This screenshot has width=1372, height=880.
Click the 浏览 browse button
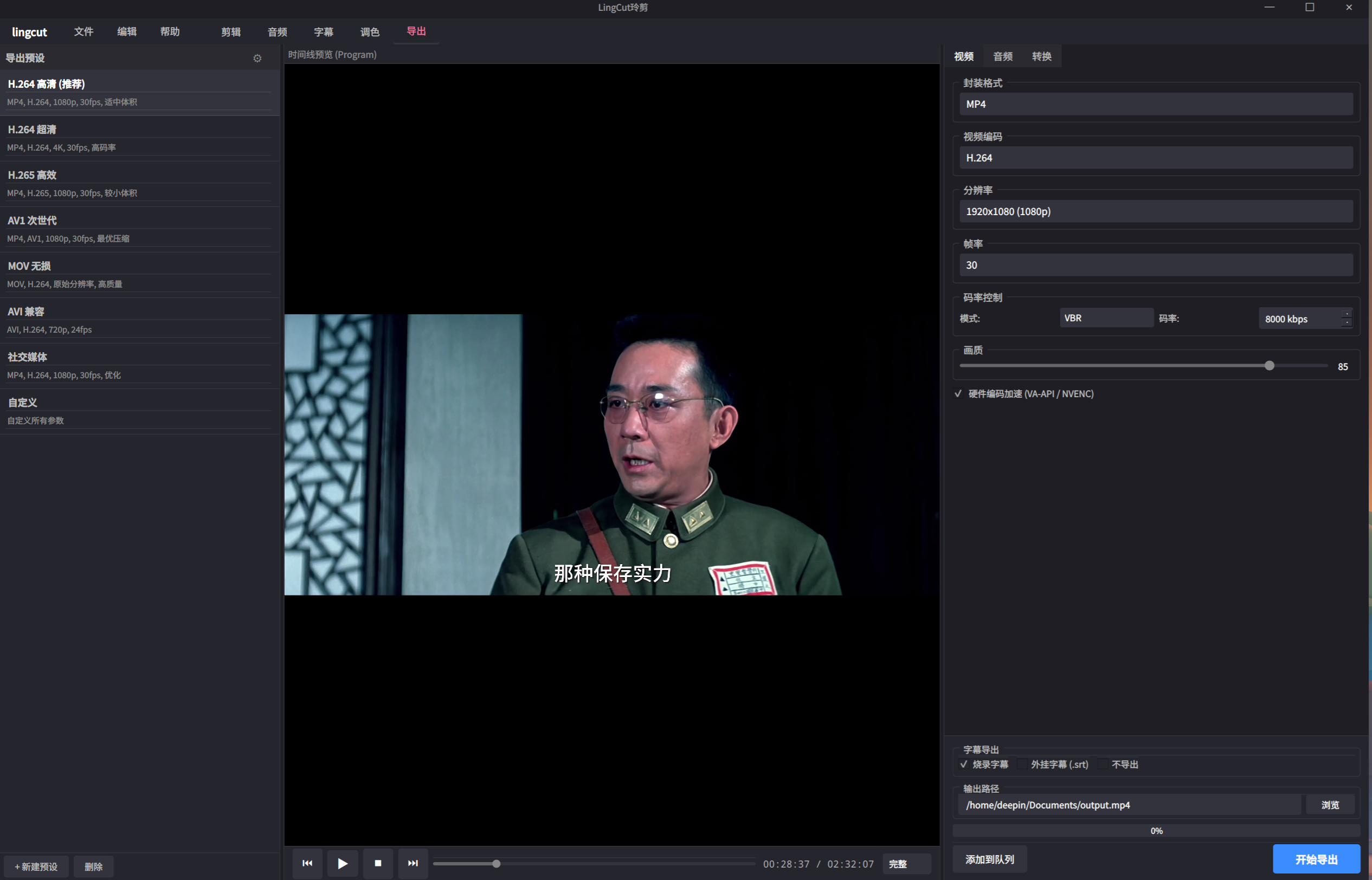[x=1330, y=805]
